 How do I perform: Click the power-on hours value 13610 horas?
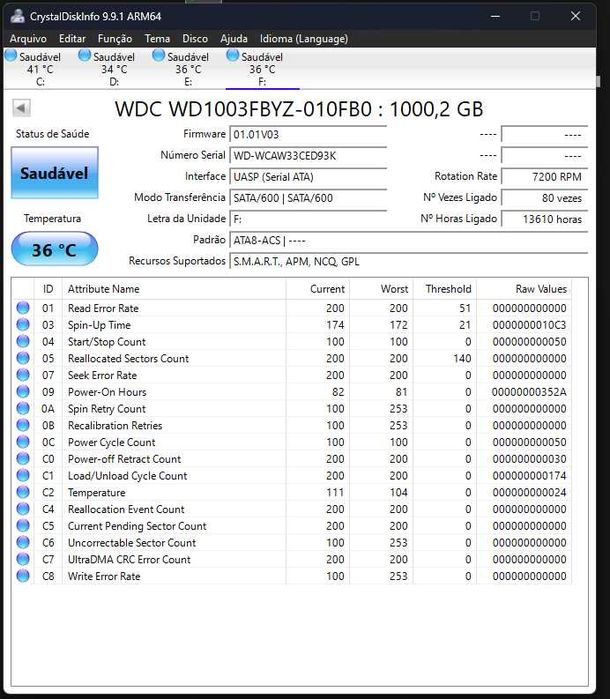click(x=544, y=219)
